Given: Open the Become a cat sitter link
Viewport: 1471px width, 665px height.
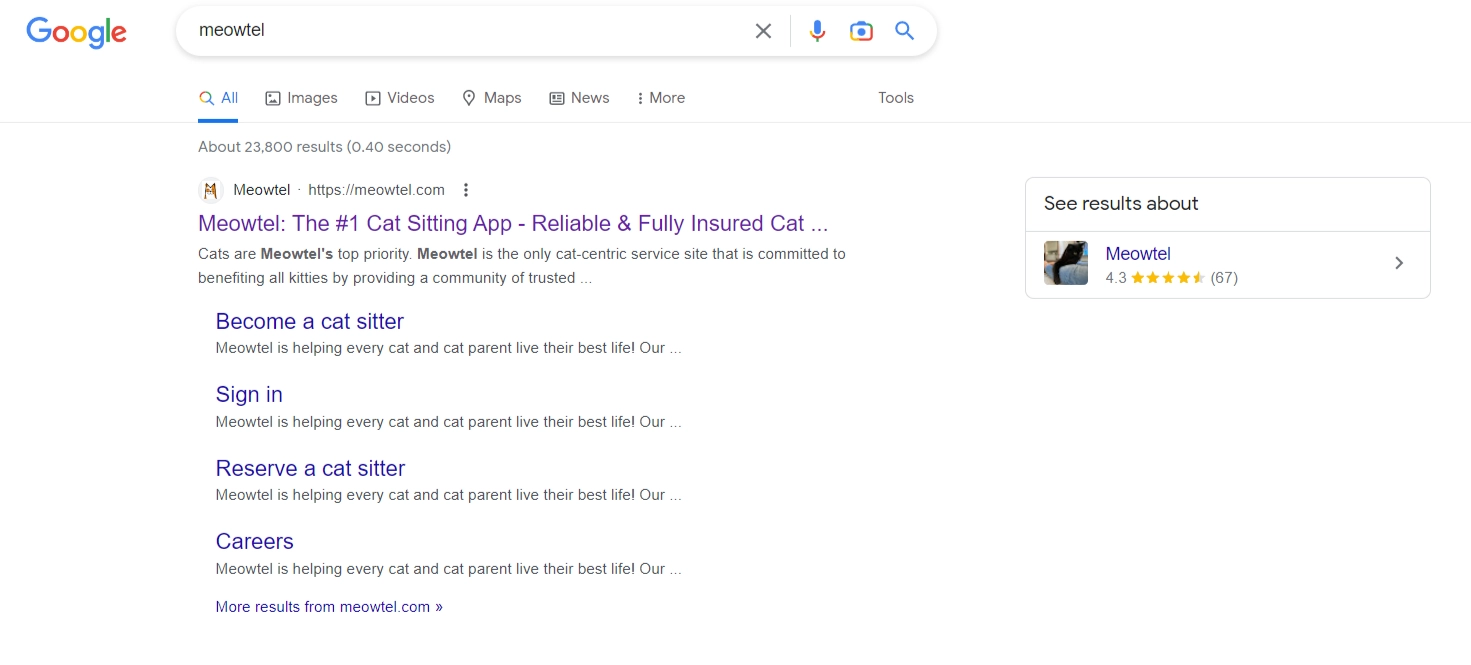Looking at the screenshot, I should [310, 321].
